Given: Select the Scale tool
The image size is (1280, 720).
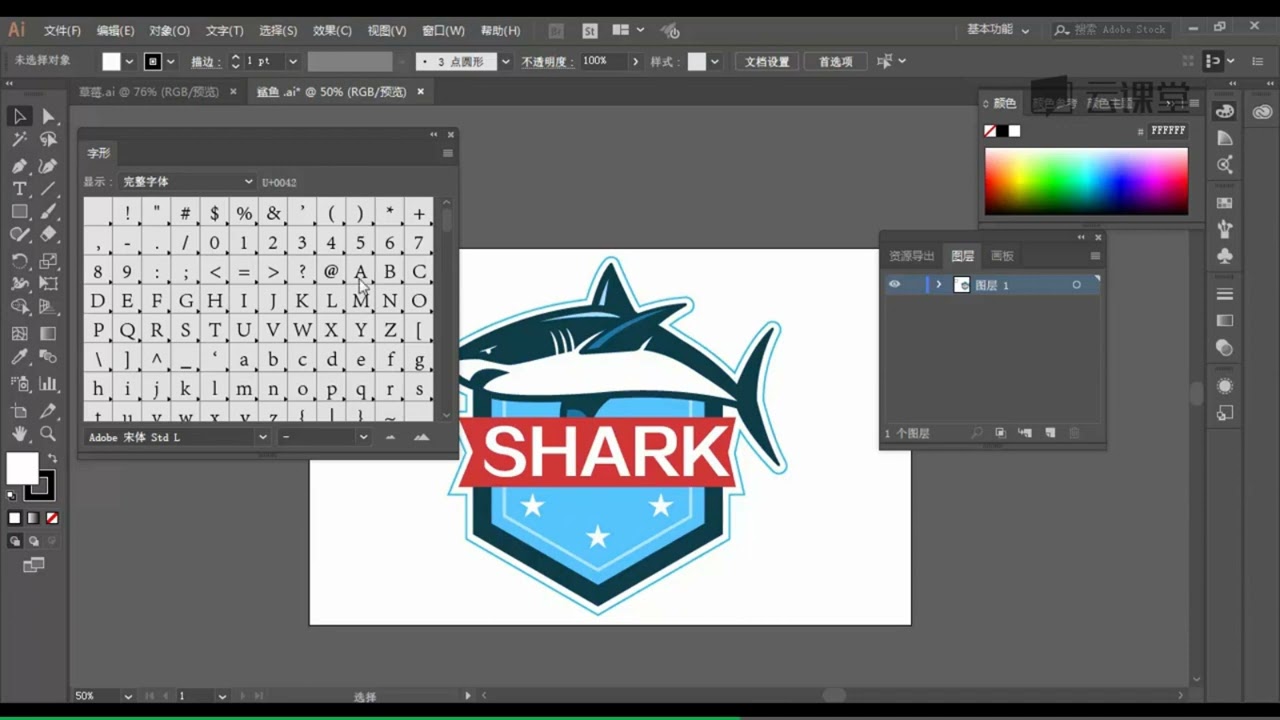Looking at the screenshot, I should pos(48,261).
